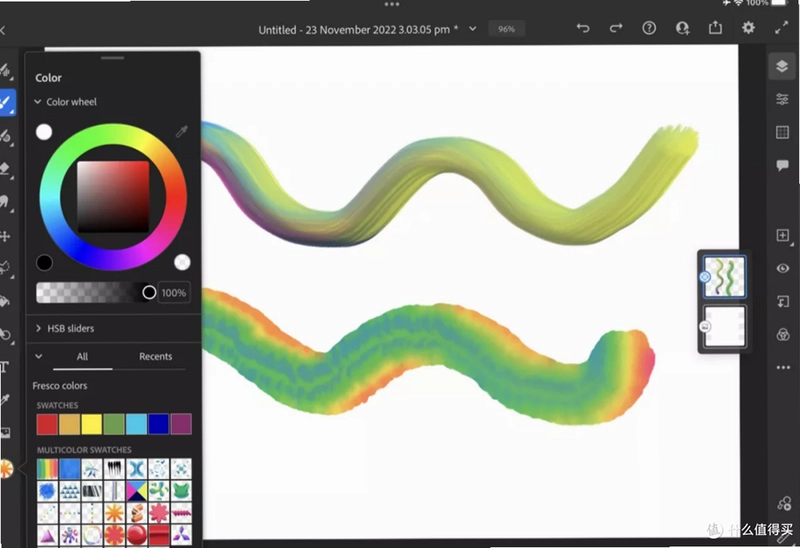This screenshot has height=548, width=800.
Task: Click the opacity 100% value field
Action: [173, 293]
